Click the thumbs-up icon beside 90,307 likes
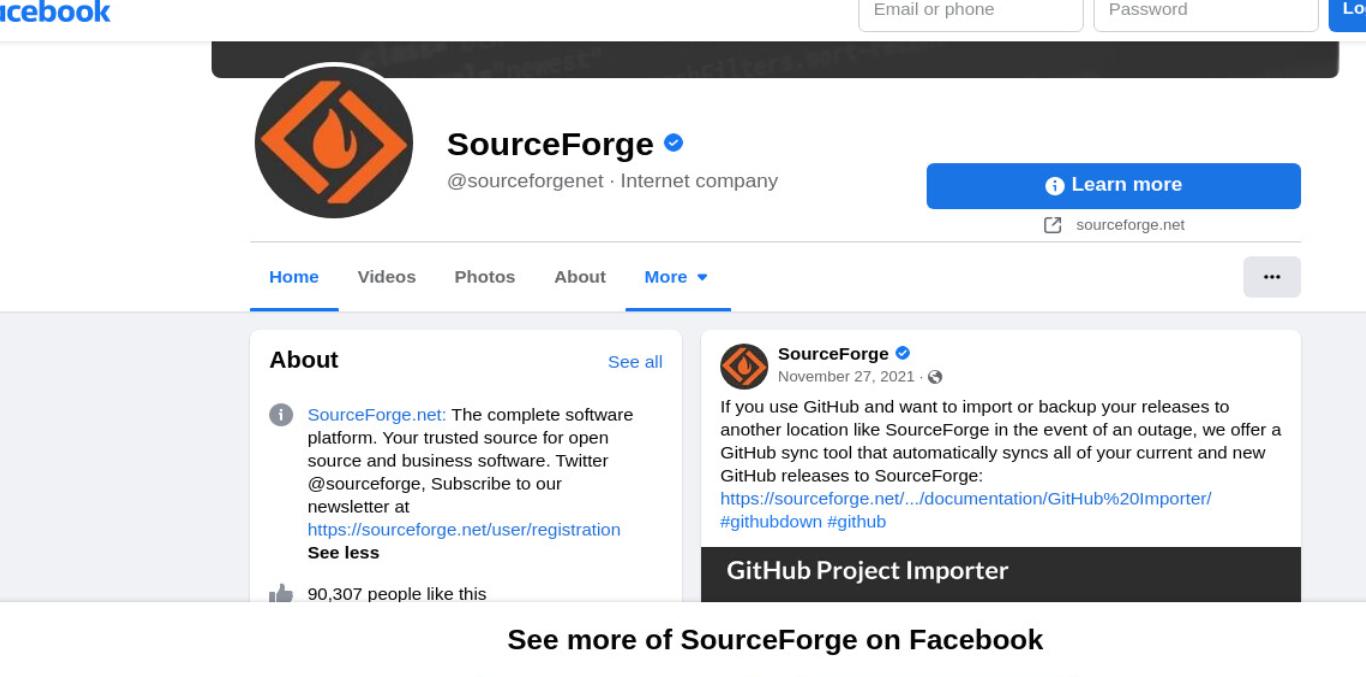Image resolution: width=1366 pixels, height=677 pixels. (x=281, y=594)
